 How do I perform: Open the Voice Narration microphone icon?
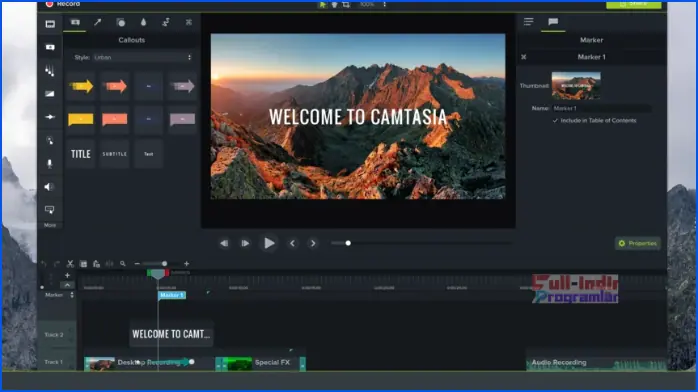pos(50,164)
